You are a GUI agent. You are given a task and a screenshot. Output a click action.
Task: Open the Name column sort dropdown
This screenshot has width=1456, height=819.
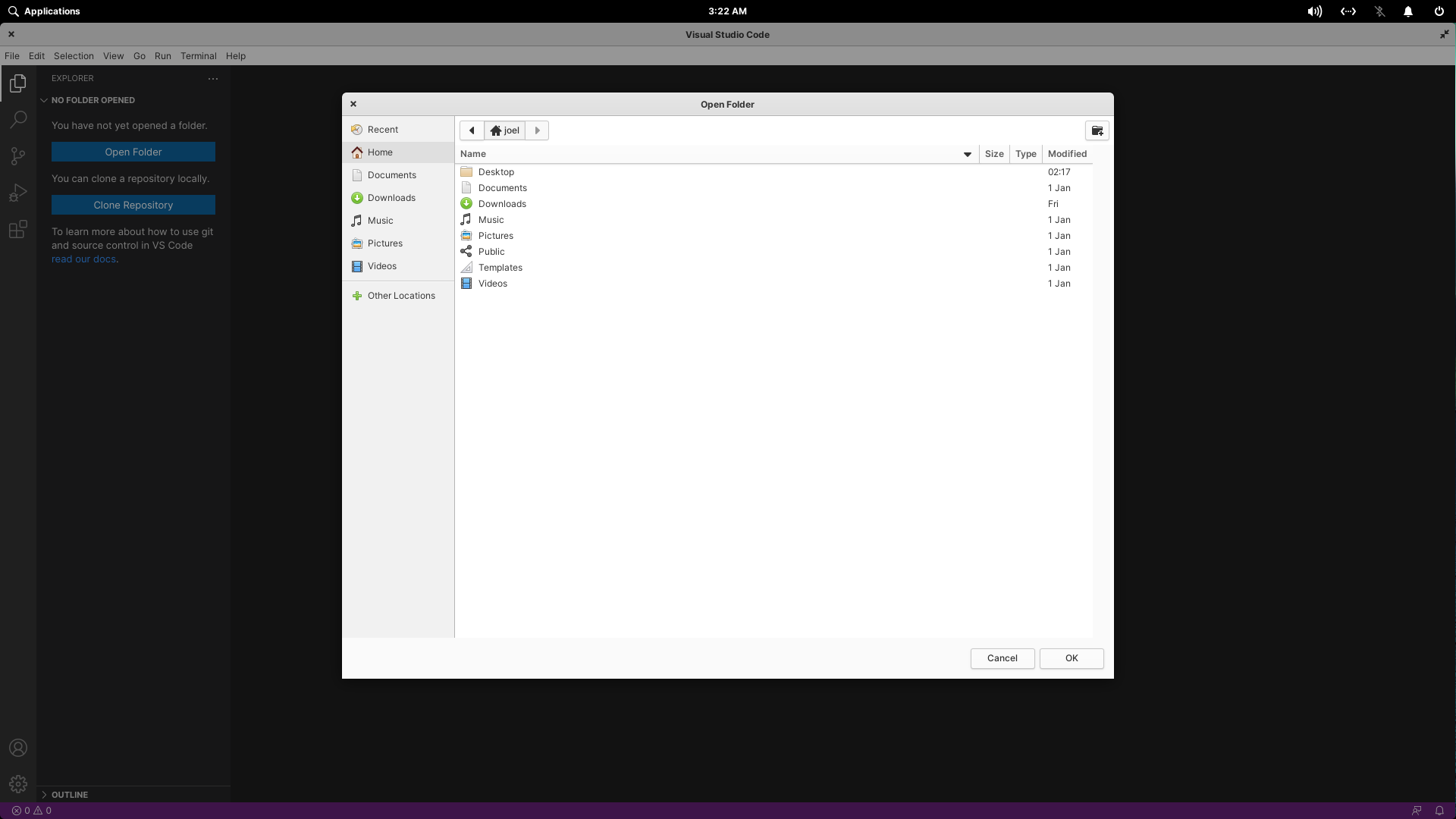tap(966, 154)
